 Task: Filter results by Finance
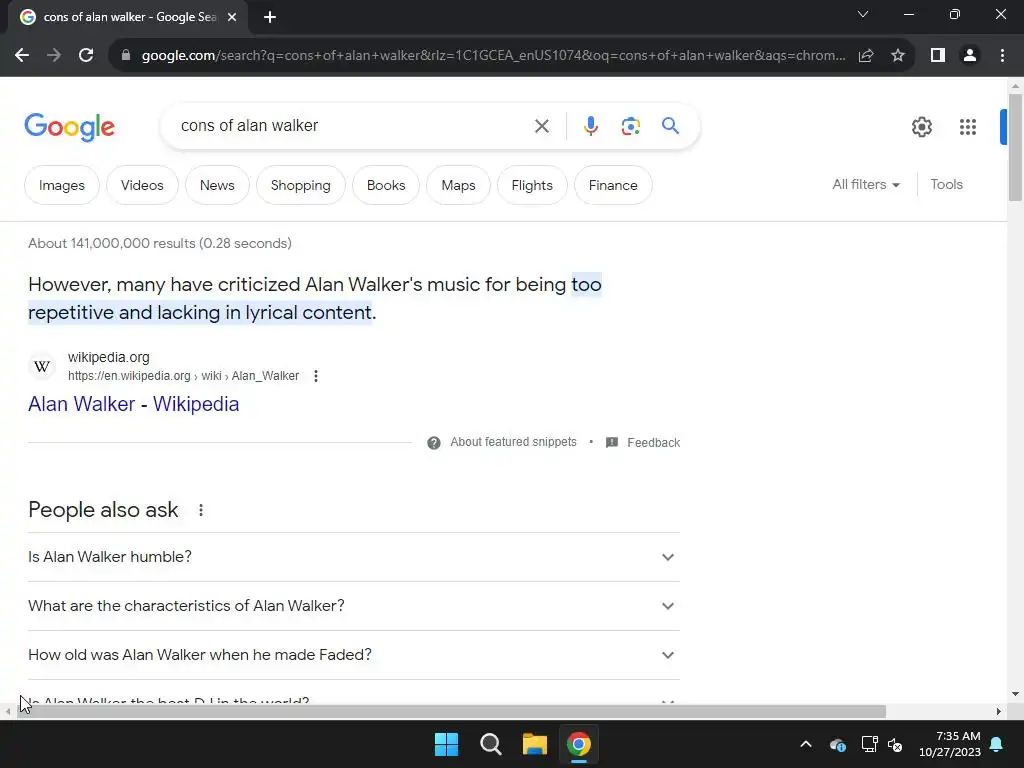613,185
